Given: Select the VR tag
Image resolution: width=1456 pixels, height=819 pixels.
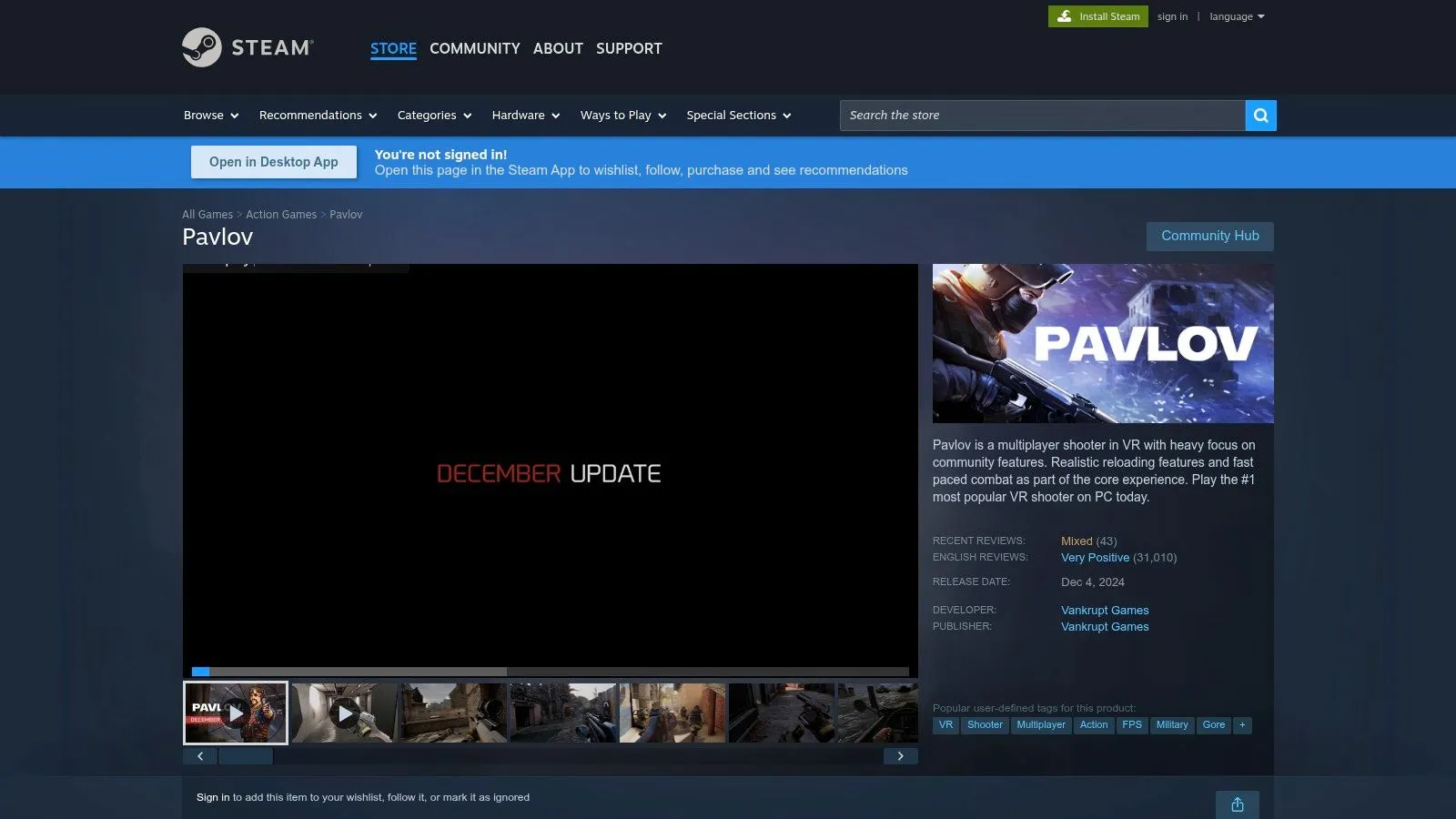Looking at the screenshot, I should (x=945, y=725).
